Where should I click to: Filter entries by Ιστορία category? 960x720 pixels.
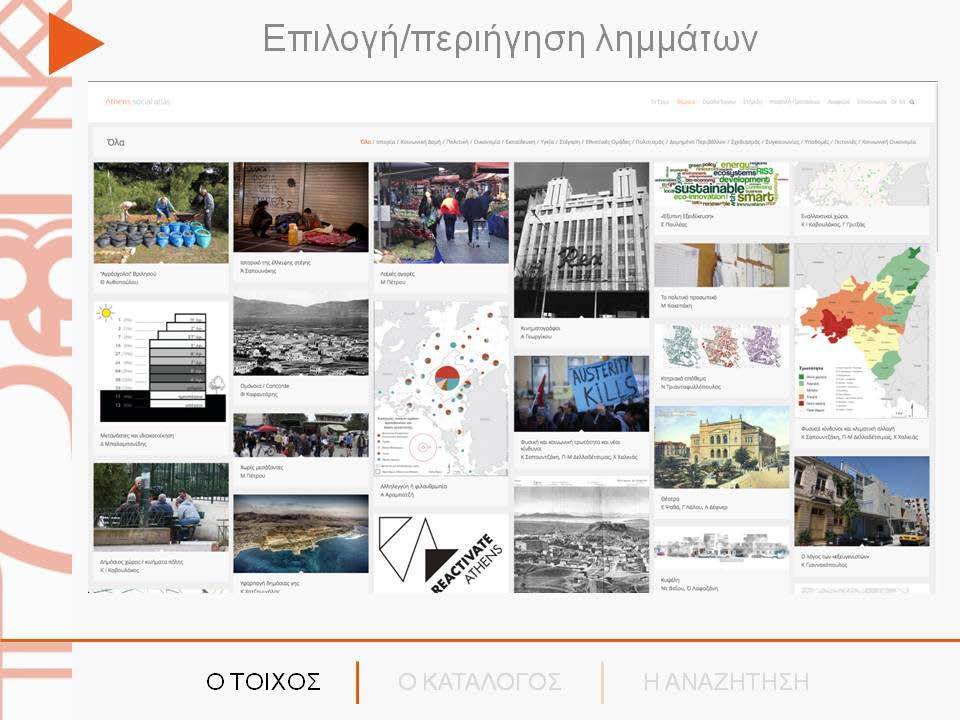(386, 142)
